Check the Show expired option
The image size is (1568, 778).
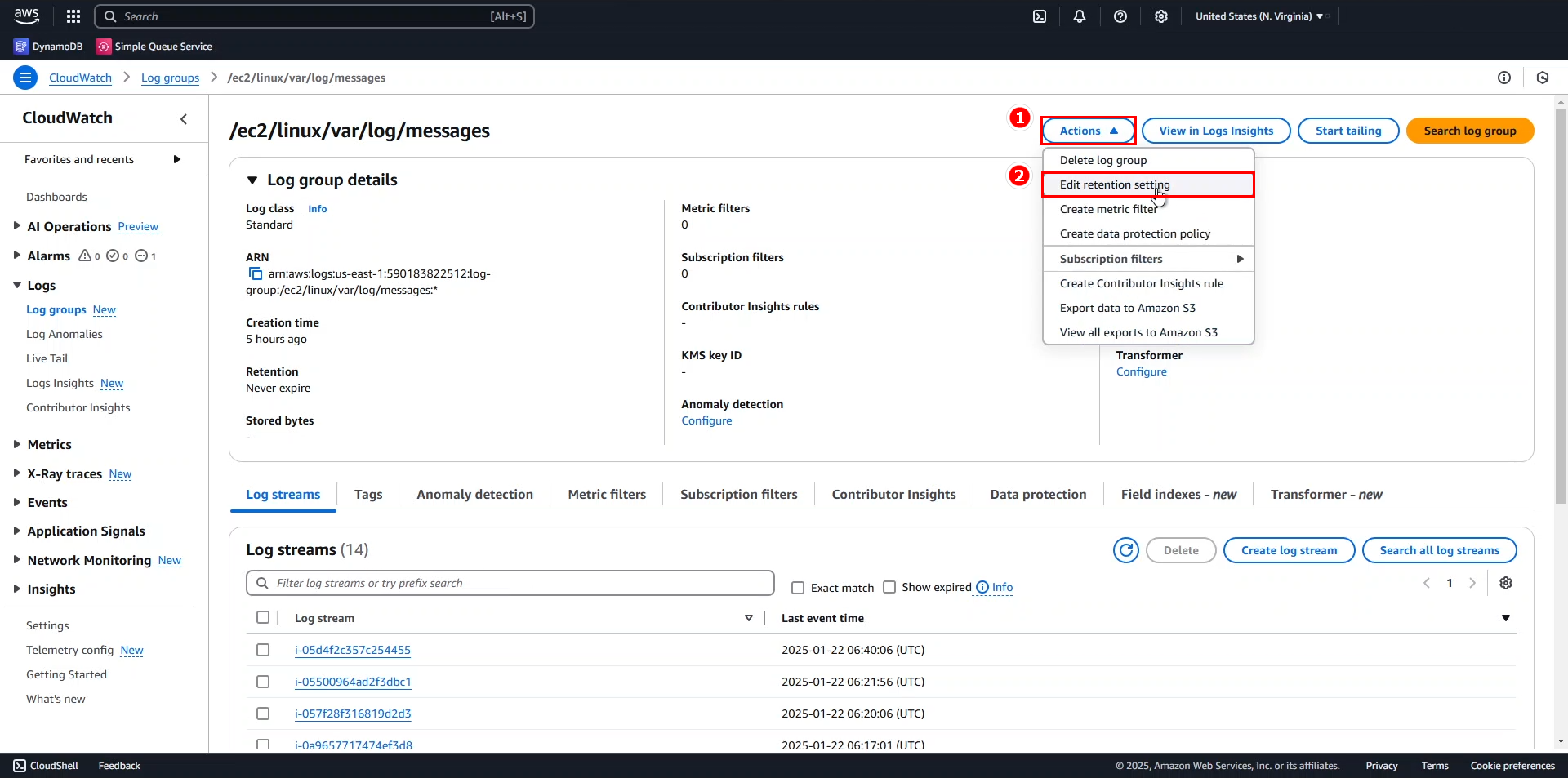pyautogui.click(x=889, y=587)
